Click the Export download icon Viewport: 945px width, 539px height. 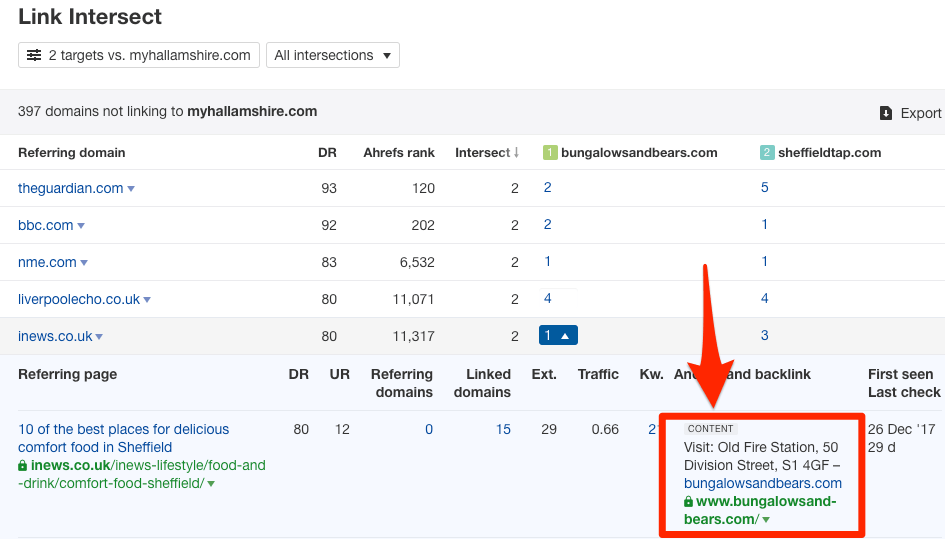885,113
